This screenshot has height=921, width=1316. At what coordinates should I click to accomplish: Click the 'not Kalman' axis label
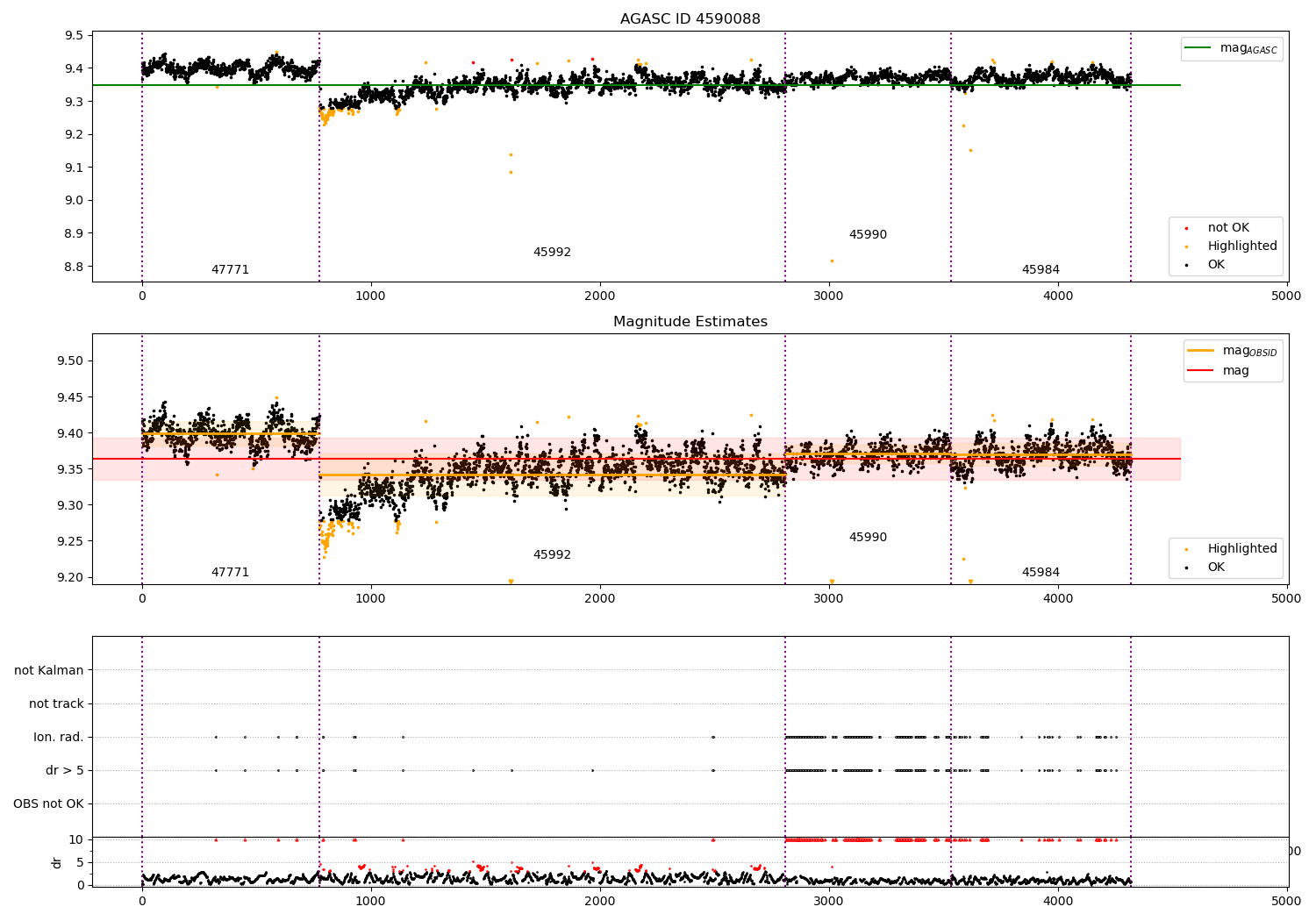(x=49, y=670)
